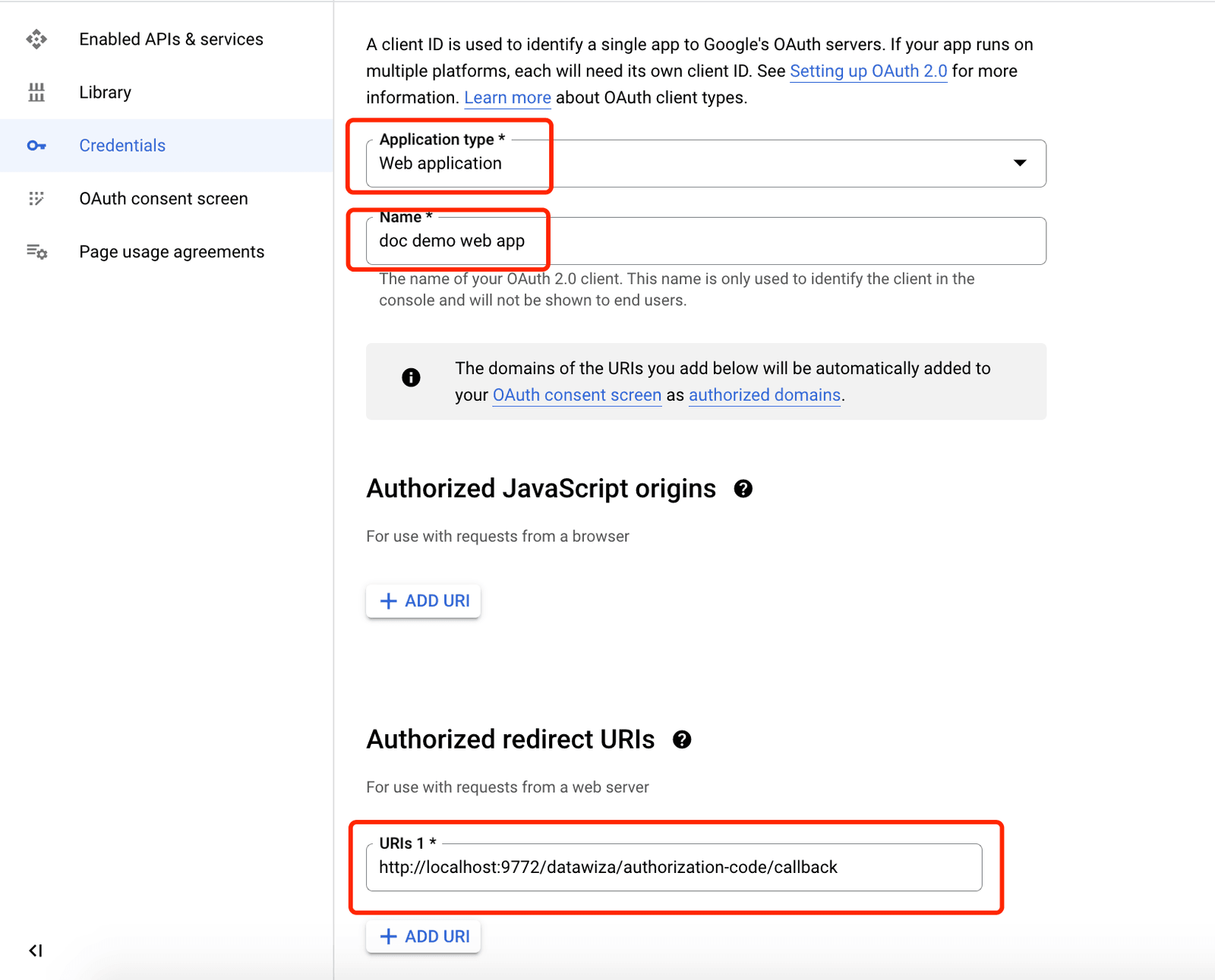Click 'For use with requests from a browser' text
Screen dimensions: 1215x980
tap(497, 536)
